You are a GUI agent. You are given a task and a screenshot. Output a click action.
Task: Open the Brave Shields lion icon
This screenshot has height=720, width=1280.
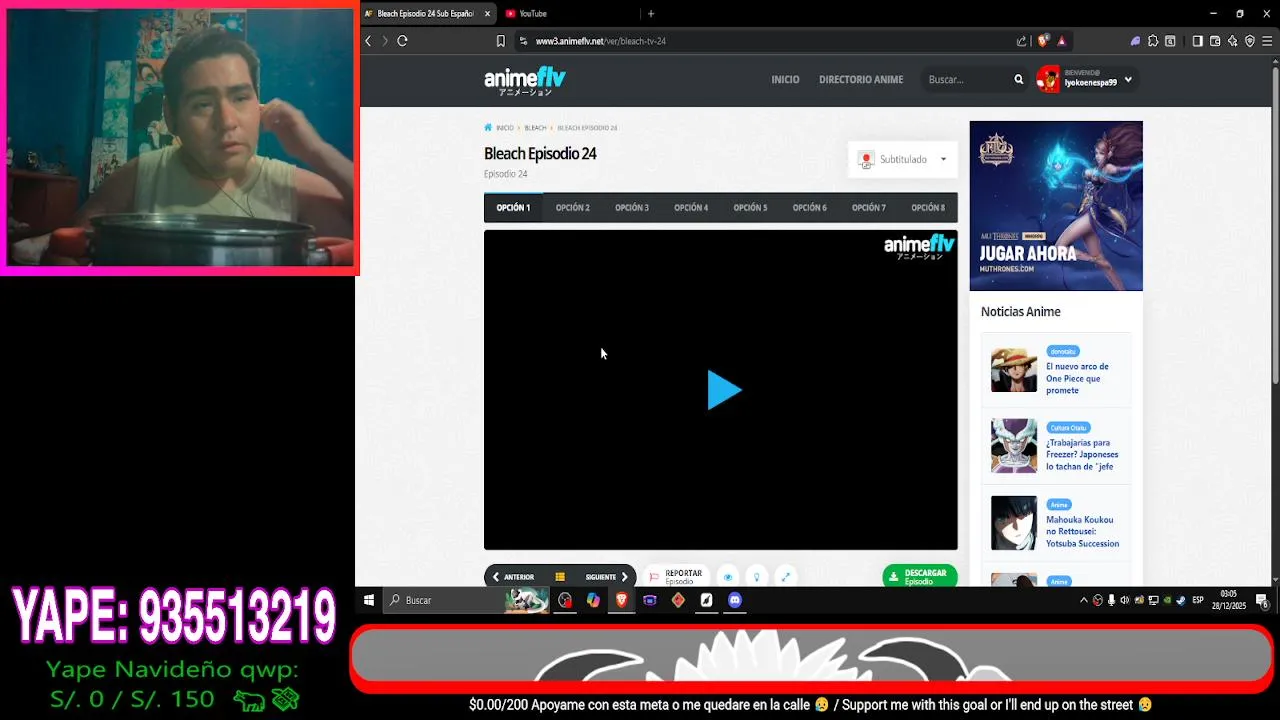(x=1043, y=41)
